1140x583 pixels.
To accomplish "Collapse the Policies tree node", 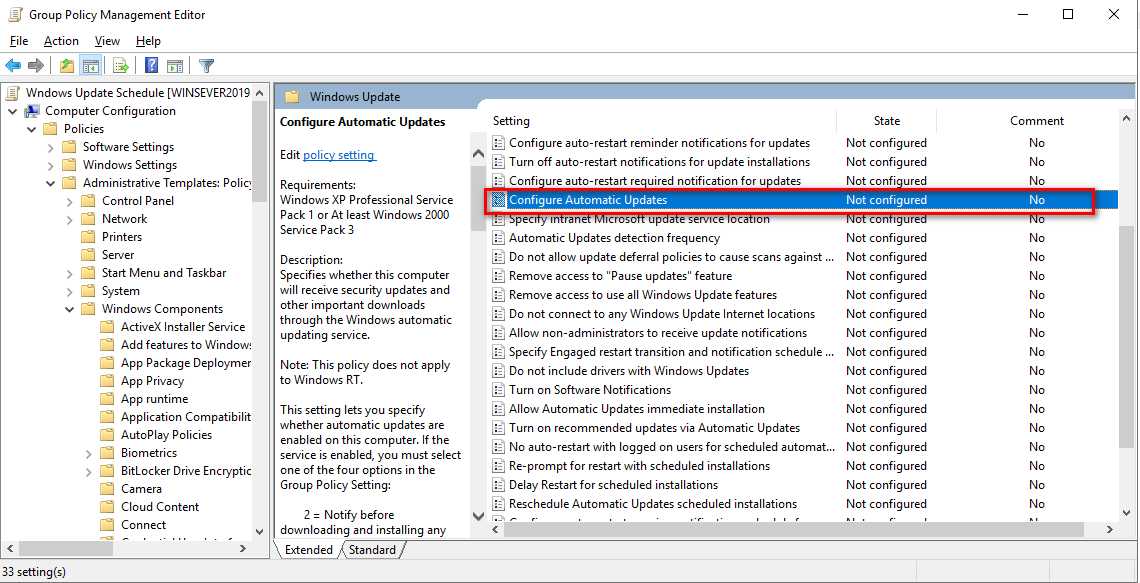I will (x=31, y=129).
